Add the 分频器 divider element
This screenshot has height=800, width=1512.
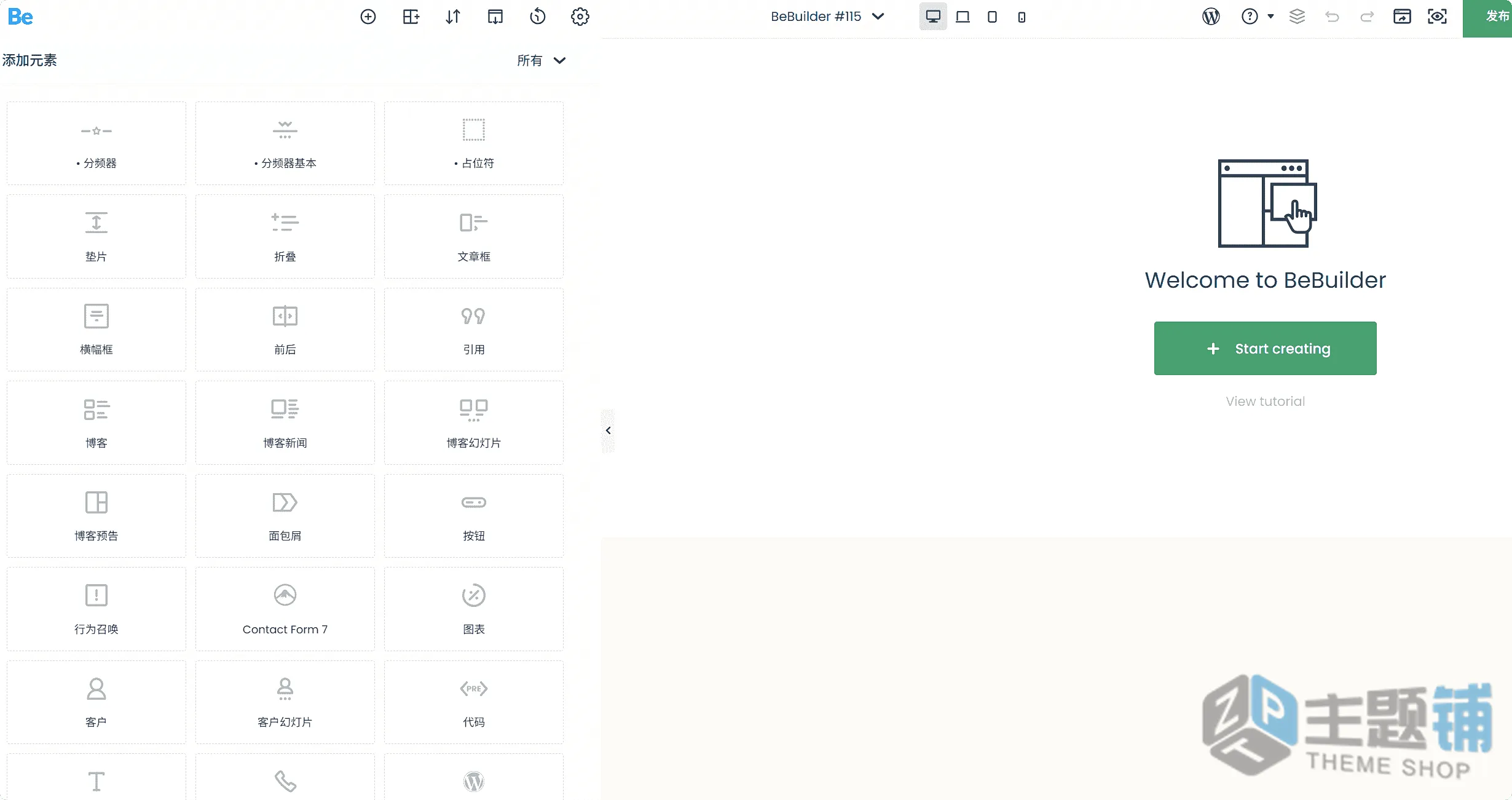(x=96, y=143)
